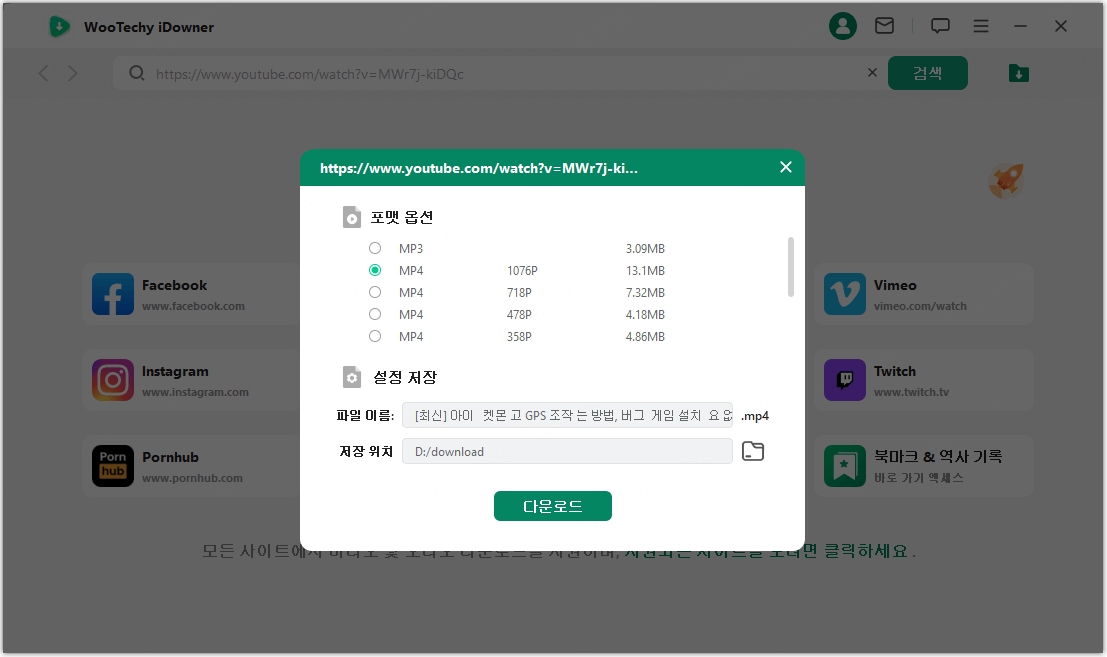Click the 저장 위치 save path field

(x=567, y=452)
